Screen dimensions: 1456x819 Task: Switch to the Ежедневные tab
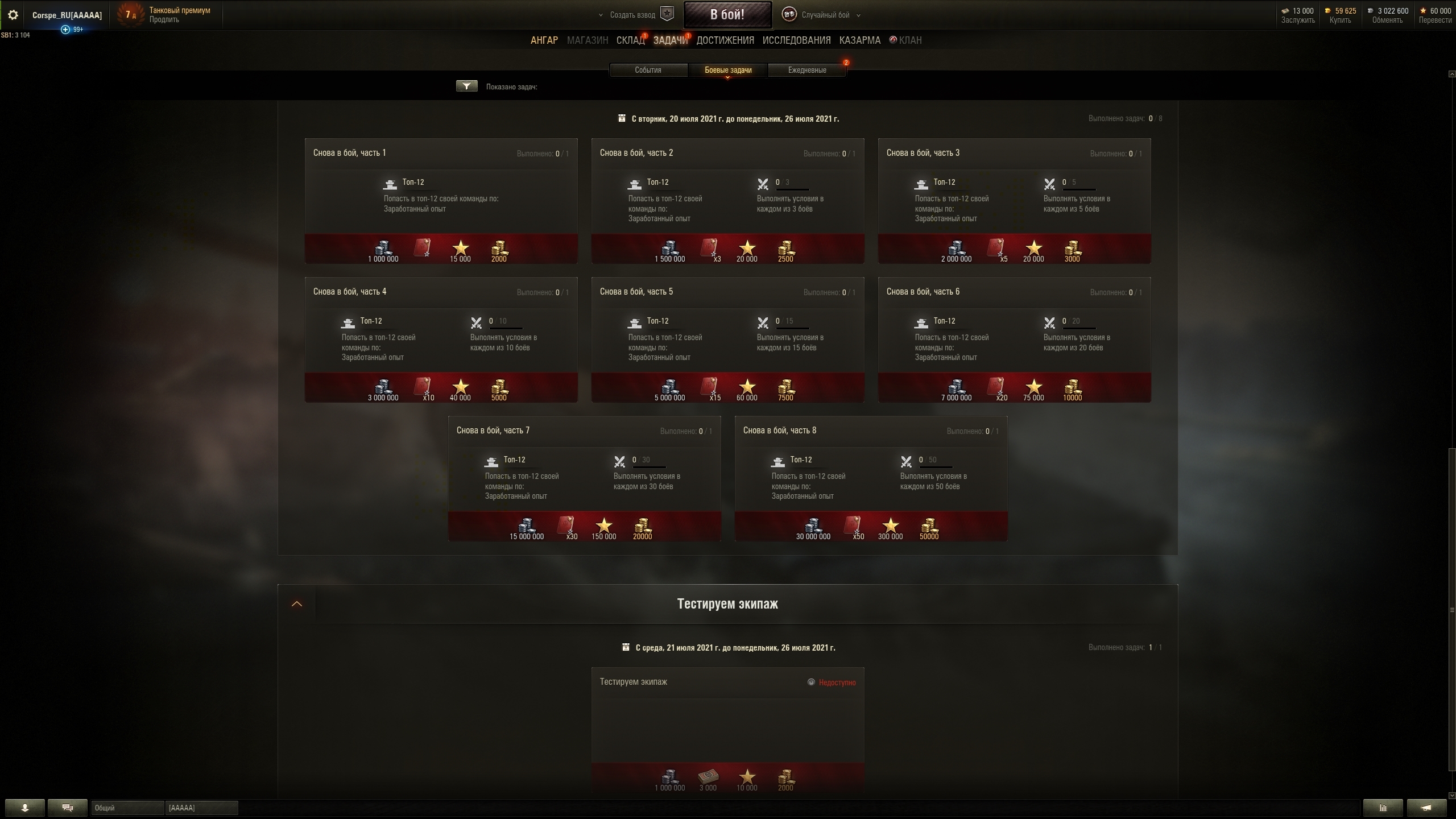pyautogui.click(x=807, y=70)
